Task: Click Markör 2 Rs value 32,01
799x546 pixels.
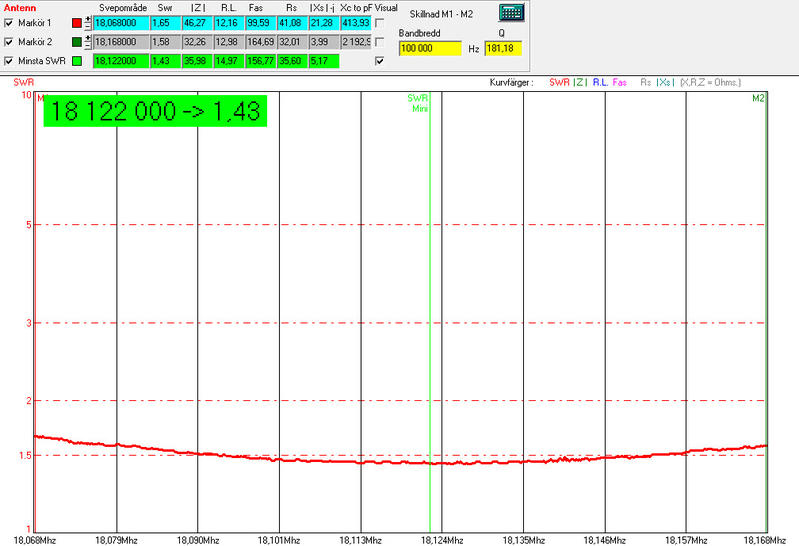Action: point(292,42)
